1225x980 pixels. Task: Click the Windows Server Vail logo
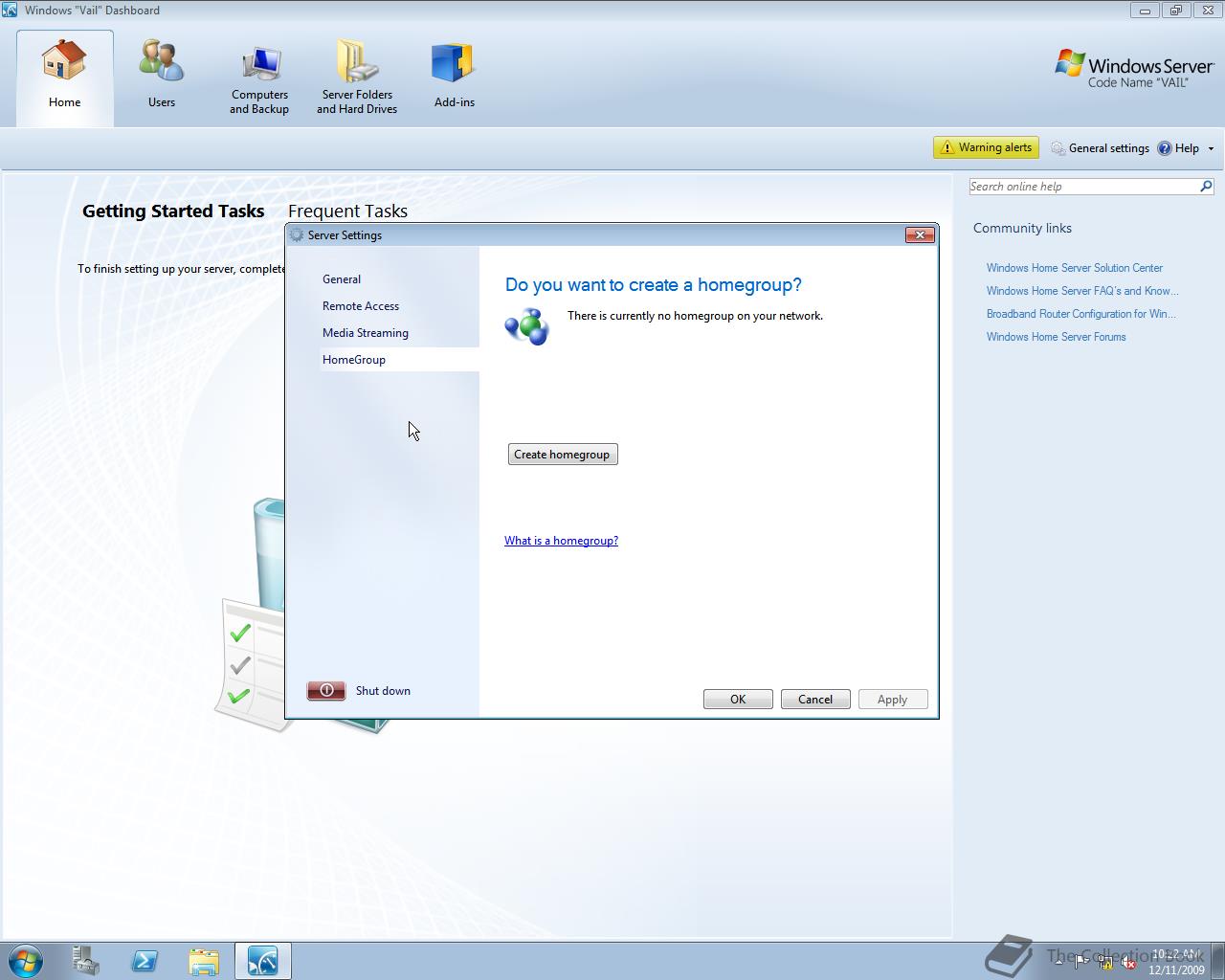[1134, 69]
